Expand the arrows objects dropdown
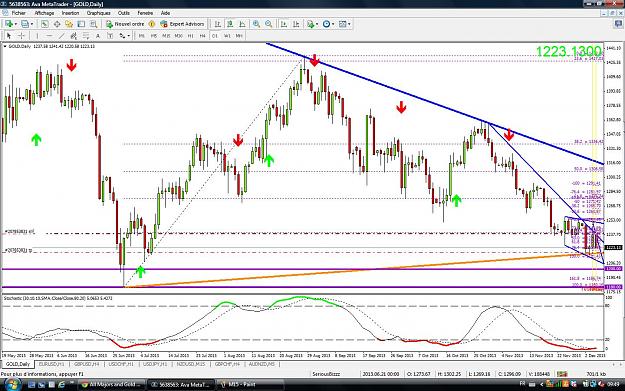625x391 pixels. (129, 36)
